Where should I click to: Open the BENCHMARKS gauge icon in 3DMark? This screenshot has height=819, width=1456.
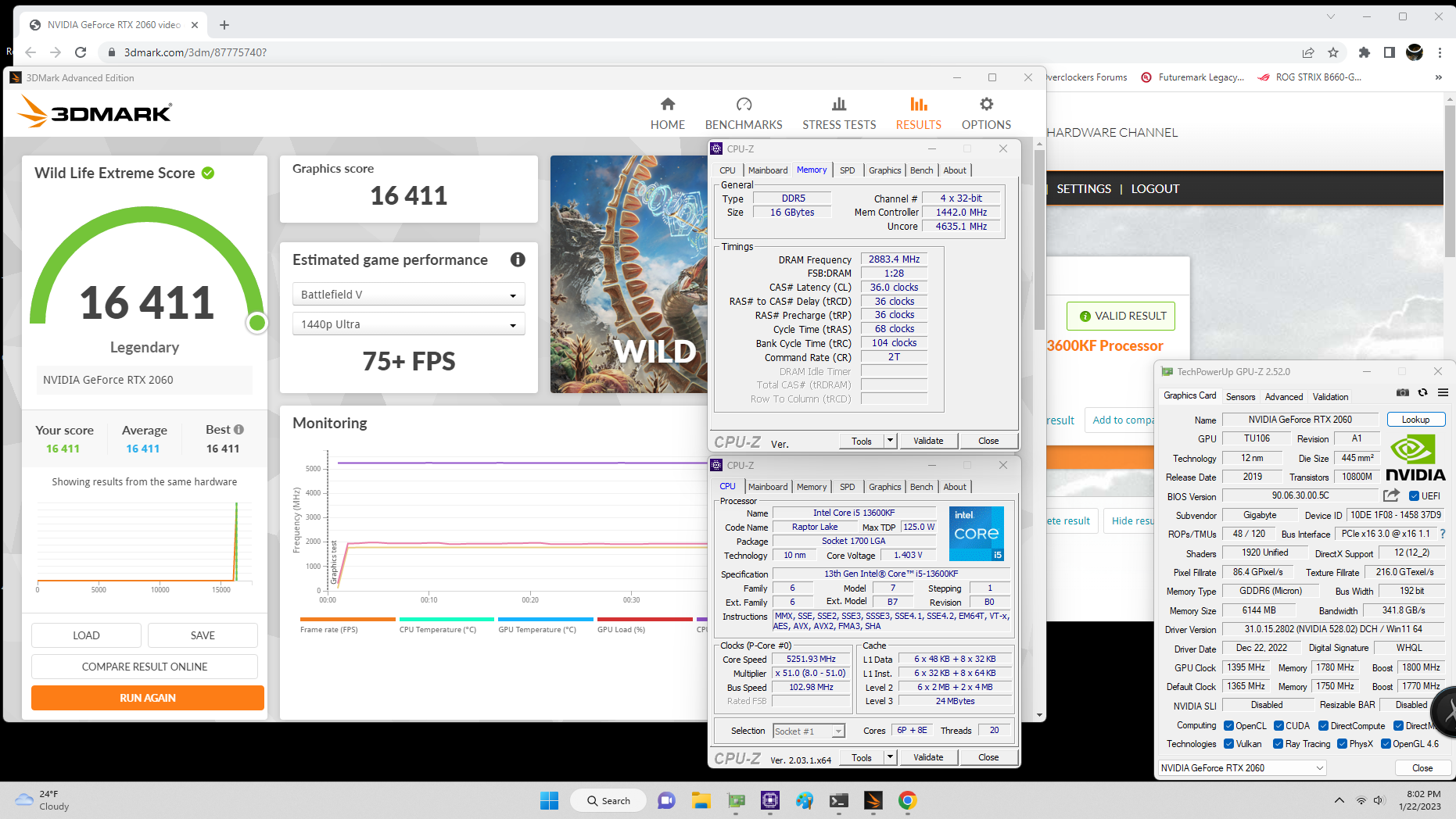point(744,104)
